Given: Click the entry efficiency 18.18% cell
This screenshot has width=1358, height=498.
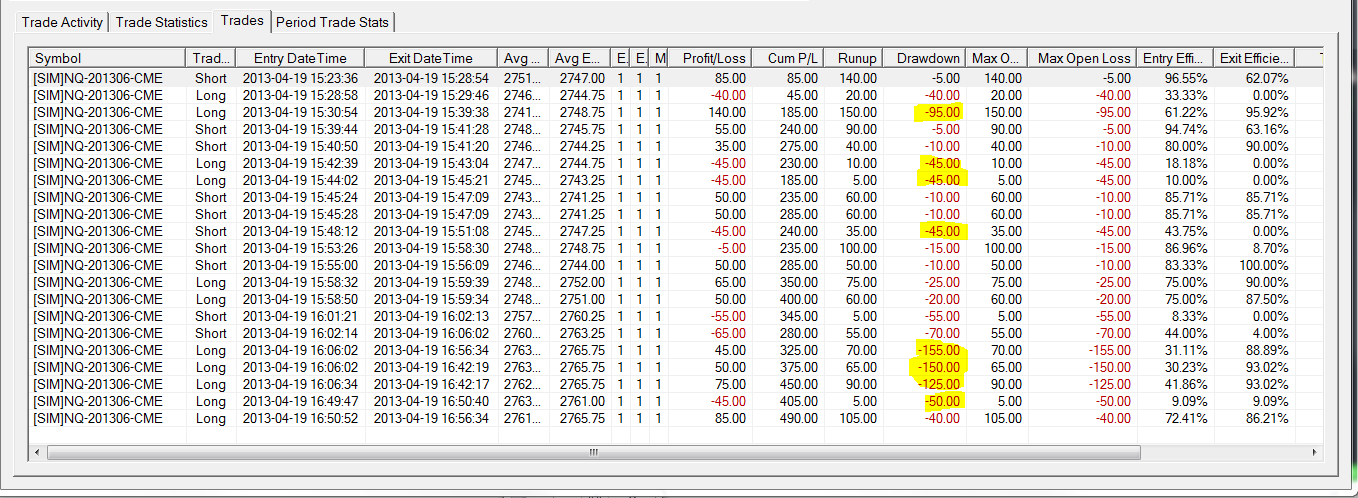Looking at the screenshot, I should click(x=1187, y=163).
